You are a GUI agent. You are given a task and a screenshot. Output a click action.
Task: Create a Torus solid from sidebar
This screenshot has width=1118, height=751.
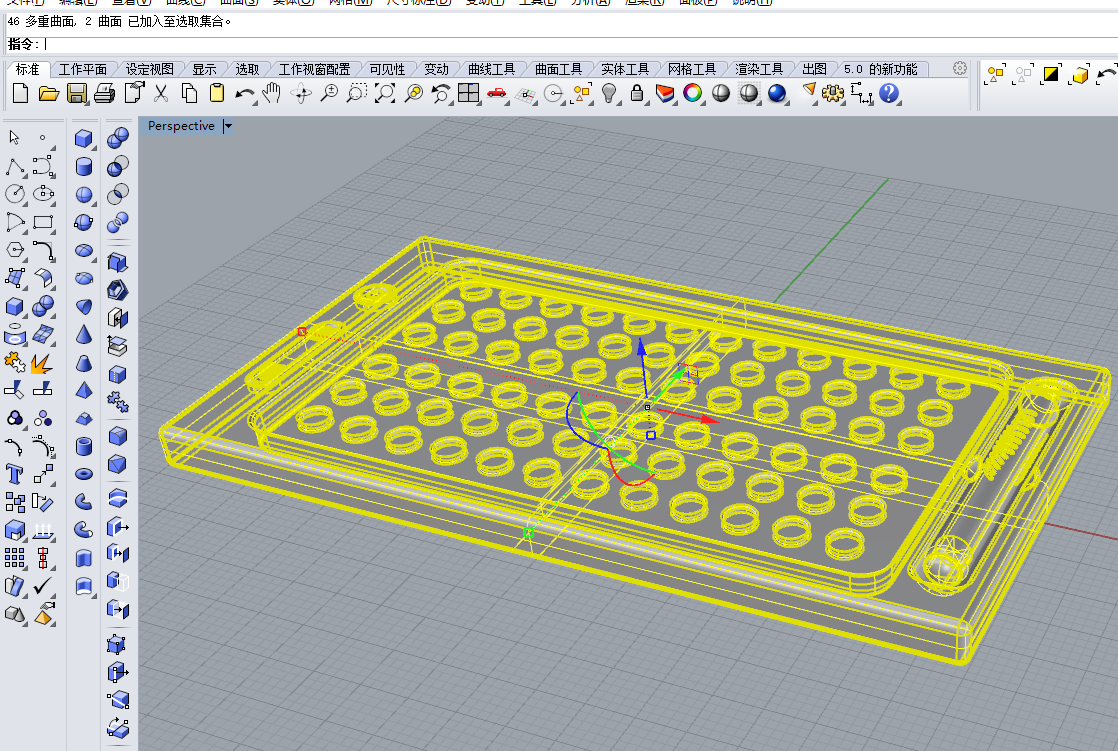click(x=84, y=474)
